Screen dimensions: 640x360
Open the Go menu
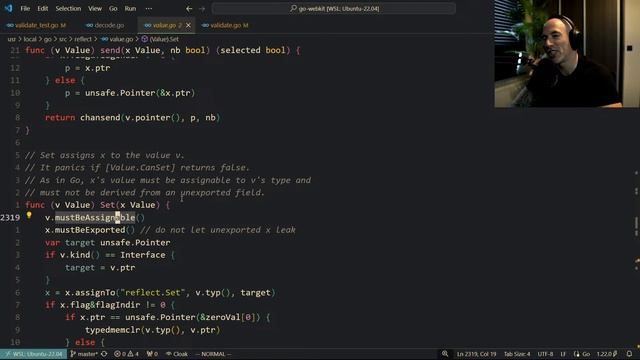(x=113, y=9)
